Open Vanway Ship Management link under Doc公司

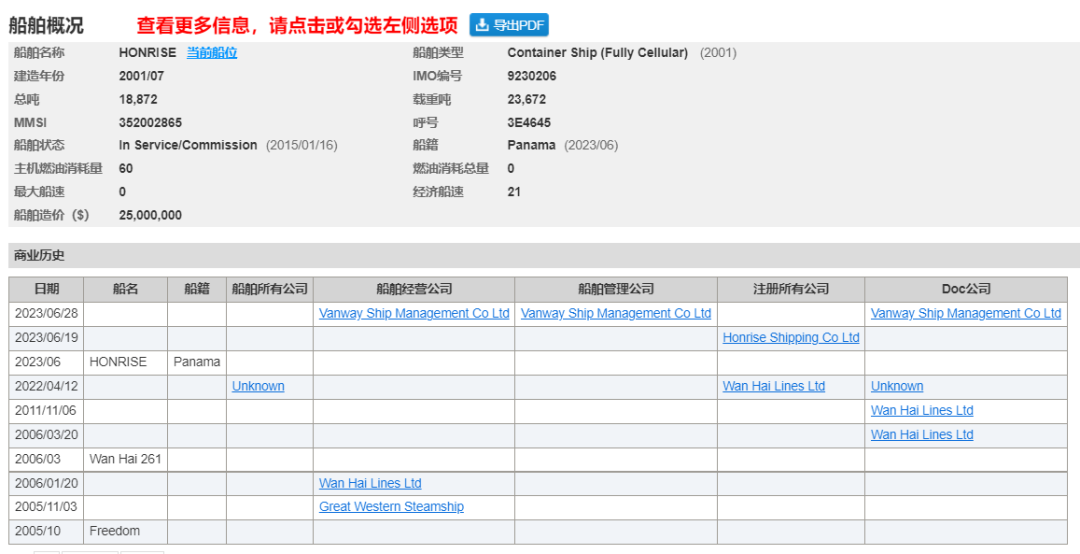tap(966, 314)
